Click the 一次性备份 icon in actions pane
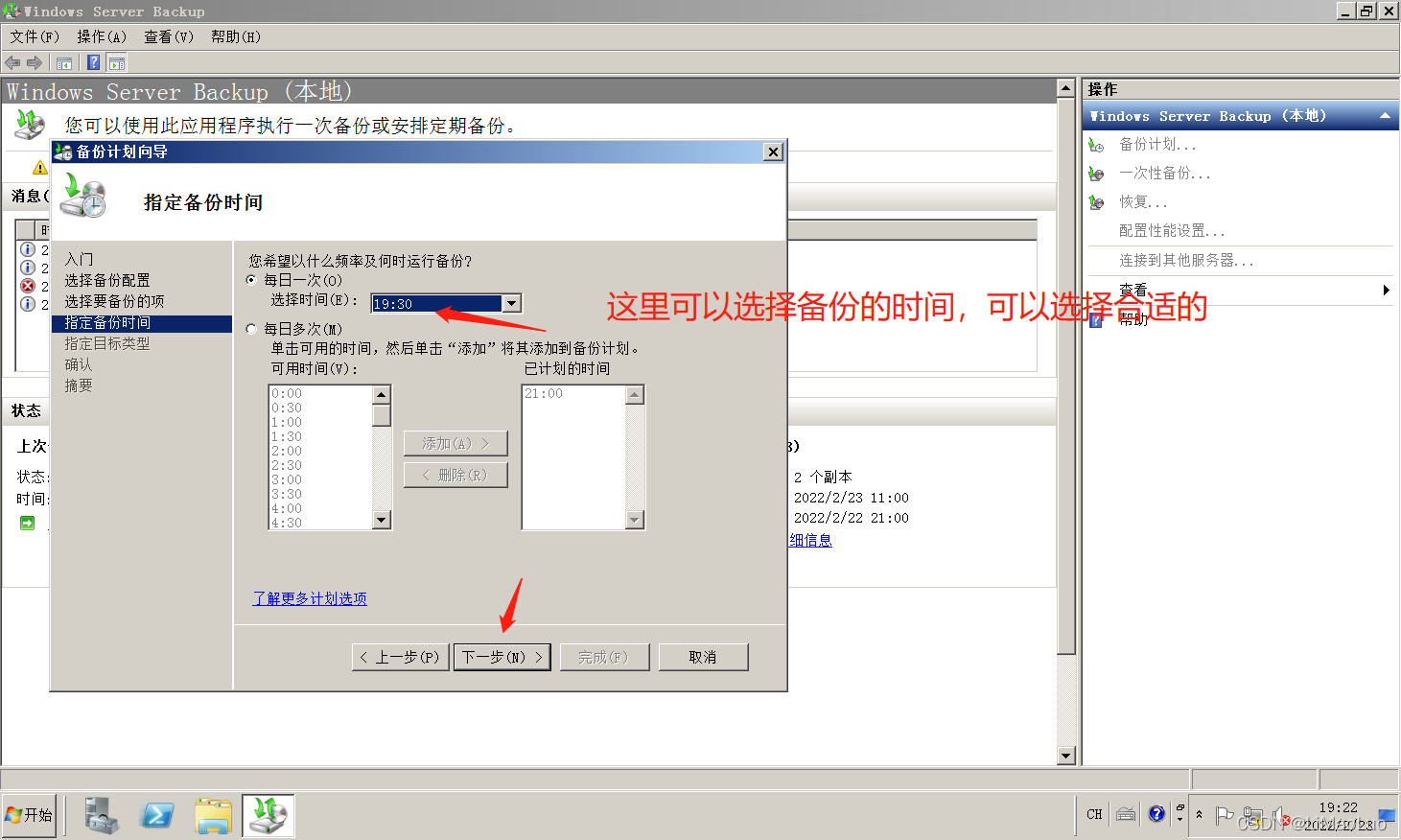The width and height of the screenshot is (1401, 840). point(1097,174)
